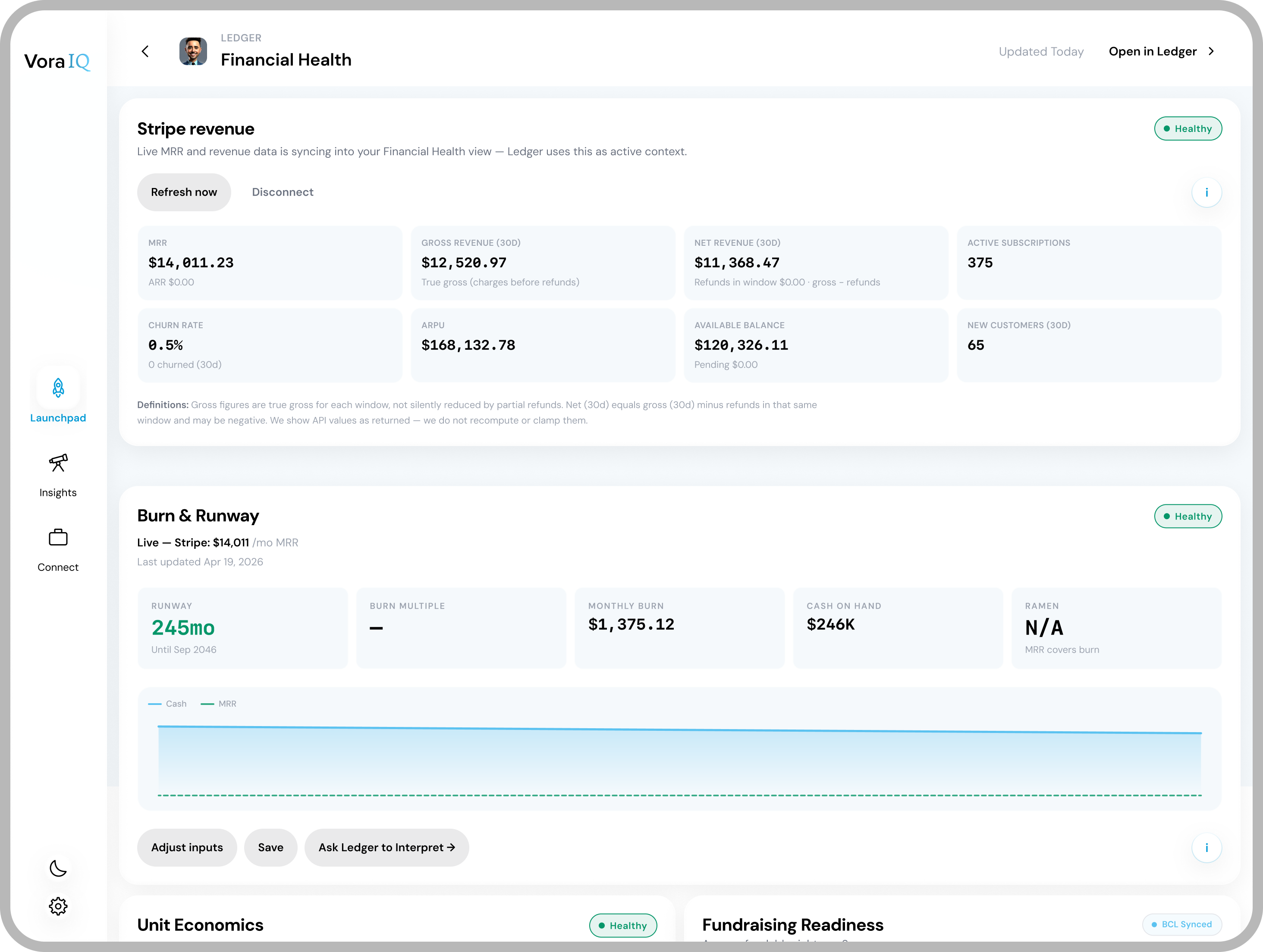Click Churn Rate value 0.5%
1263x952 pixels.
[166, 345]
